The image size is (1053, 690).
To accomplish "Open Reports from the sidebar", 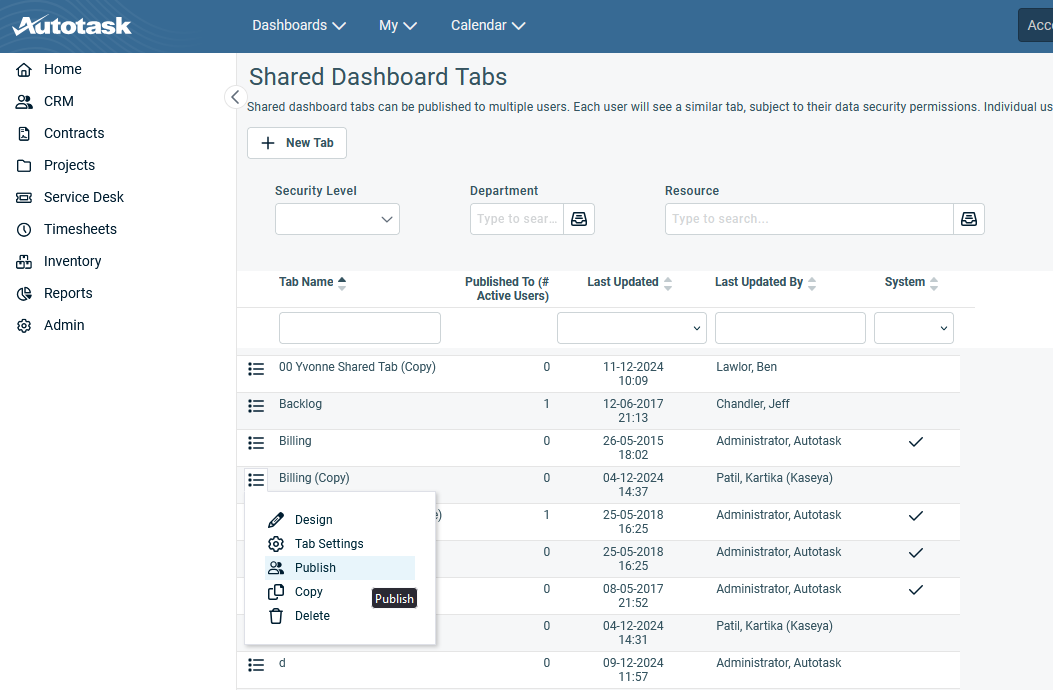I will 68,293.
